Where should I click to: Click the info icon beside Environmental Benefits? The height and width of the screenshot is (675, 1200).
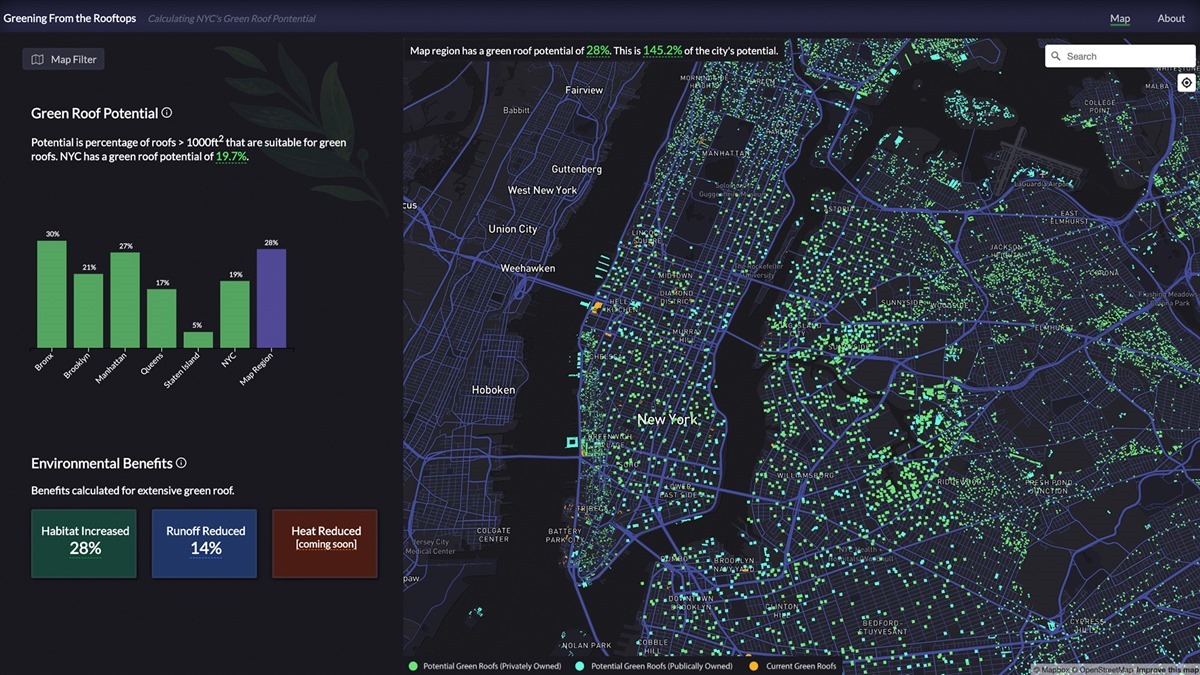181,463
